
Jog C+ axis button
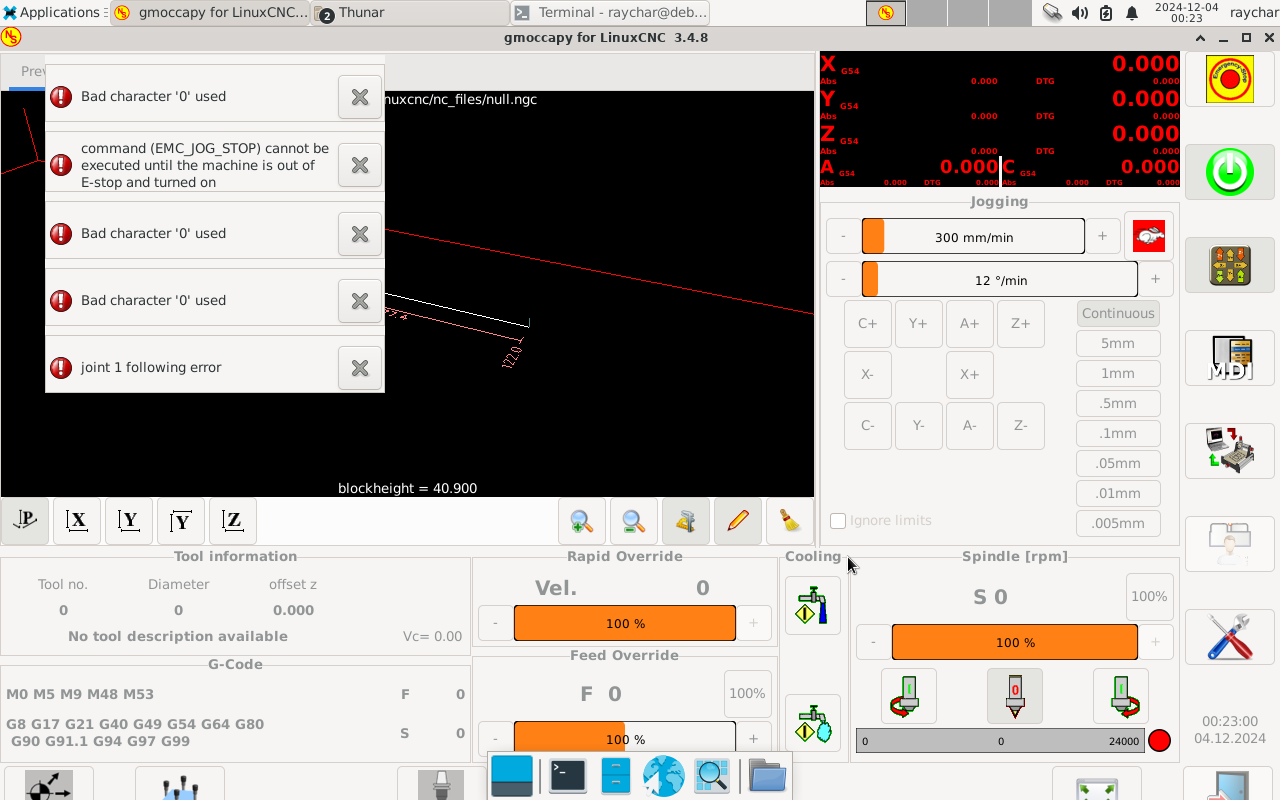coord(868,323)
